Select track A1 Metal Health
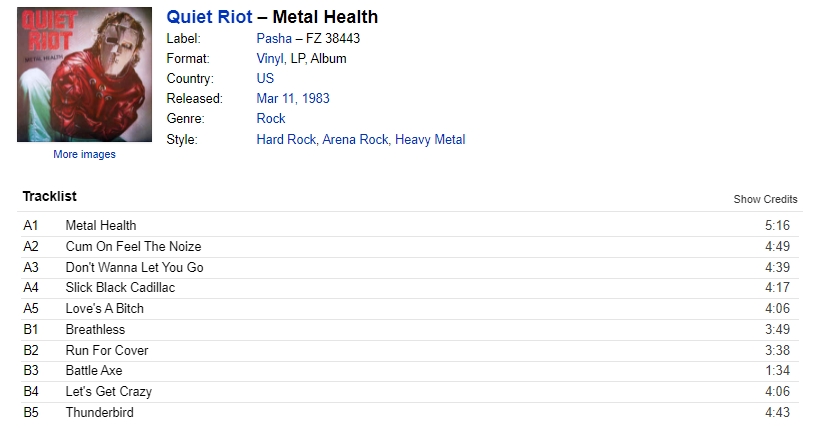Screen dimensions: 814x428 (410, 225)
